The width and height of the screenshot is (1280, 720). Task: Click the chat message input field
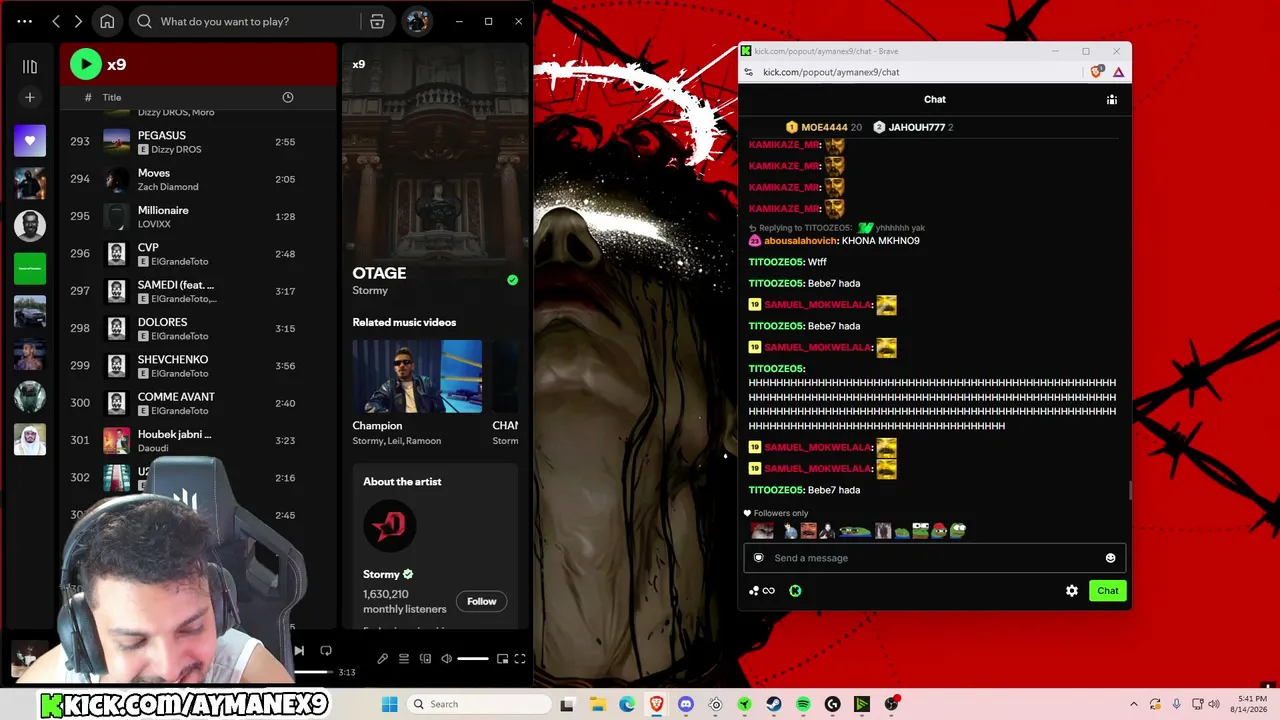coord(935,558)
